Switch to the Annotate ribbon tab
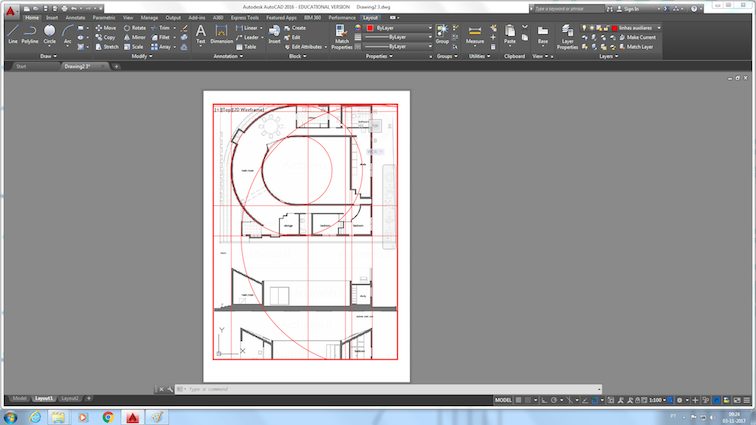756x425 pixels. tap(75, 17)
